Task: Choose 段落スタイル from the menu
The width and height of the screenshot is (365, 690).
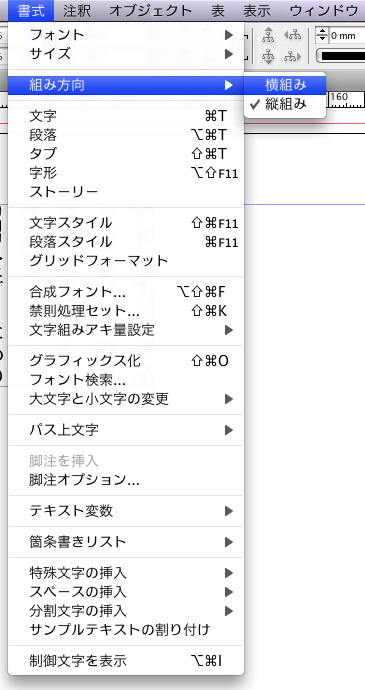Action: point(125,242)
